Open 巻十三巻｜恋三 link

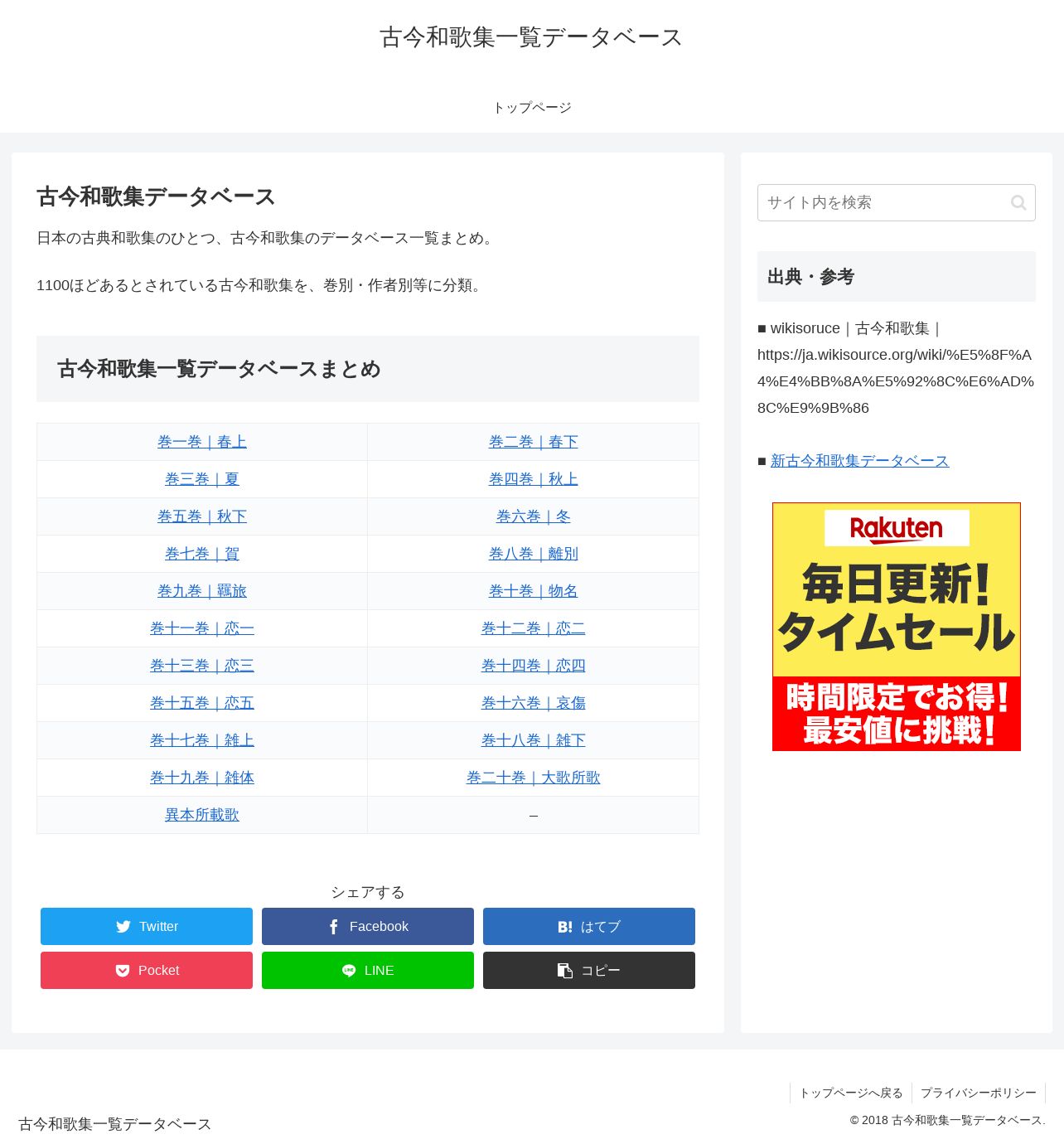tap(202, 666)
